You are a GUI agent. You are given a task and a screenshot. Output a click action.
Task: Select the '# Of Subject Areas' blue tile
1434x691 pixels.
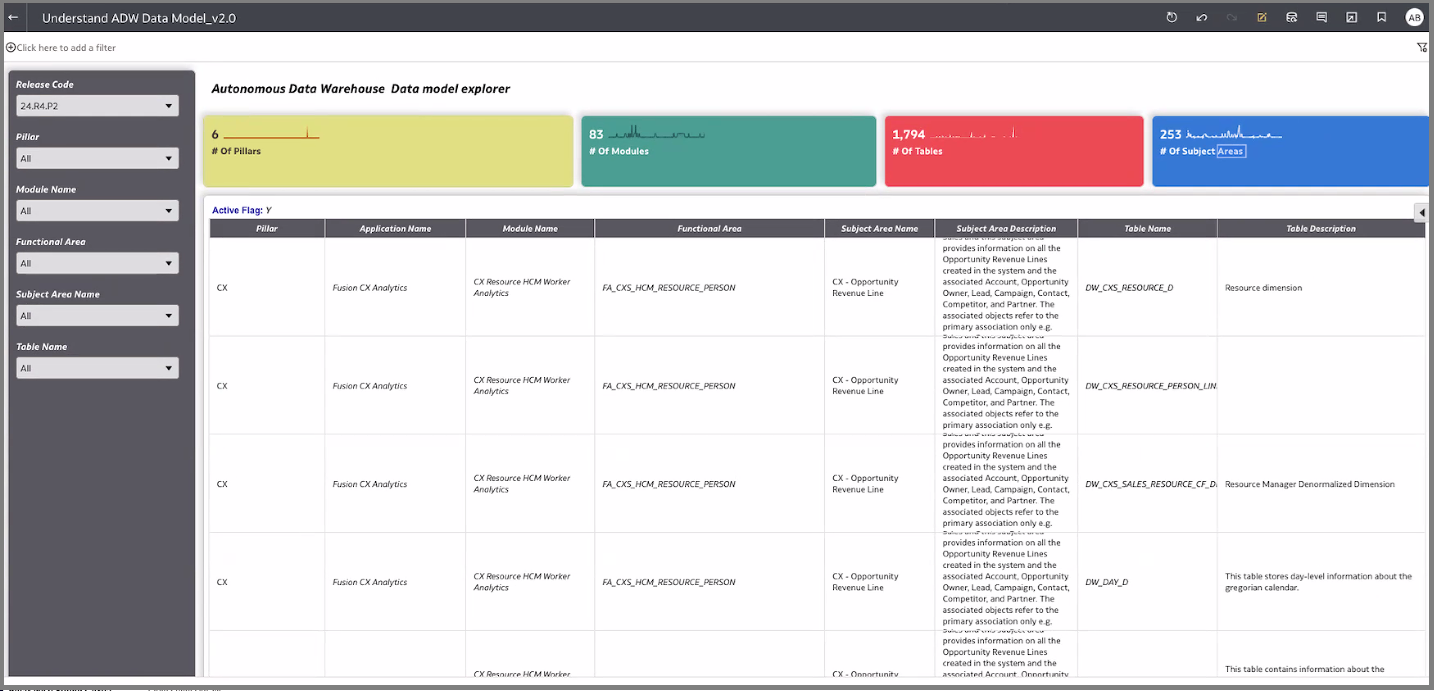click(x=1290, y=151)
